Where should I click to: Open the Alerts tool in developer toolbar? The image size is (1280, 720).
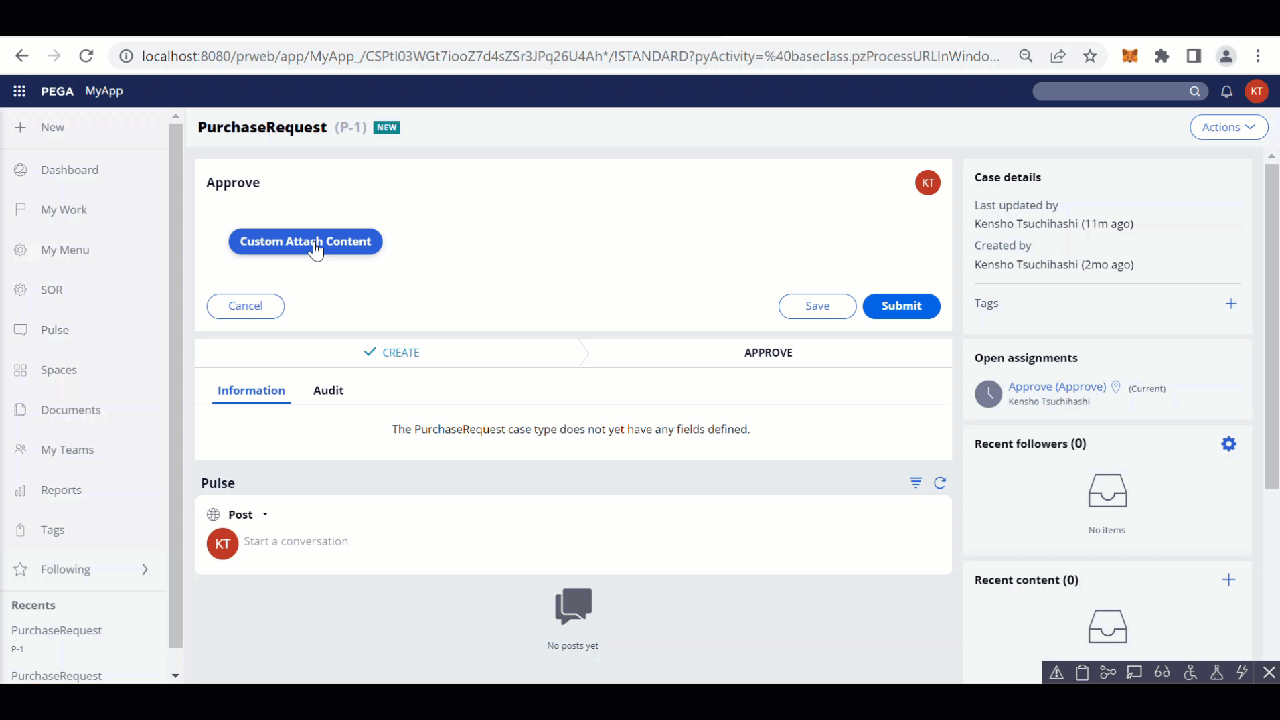(x=1057, y=672)
